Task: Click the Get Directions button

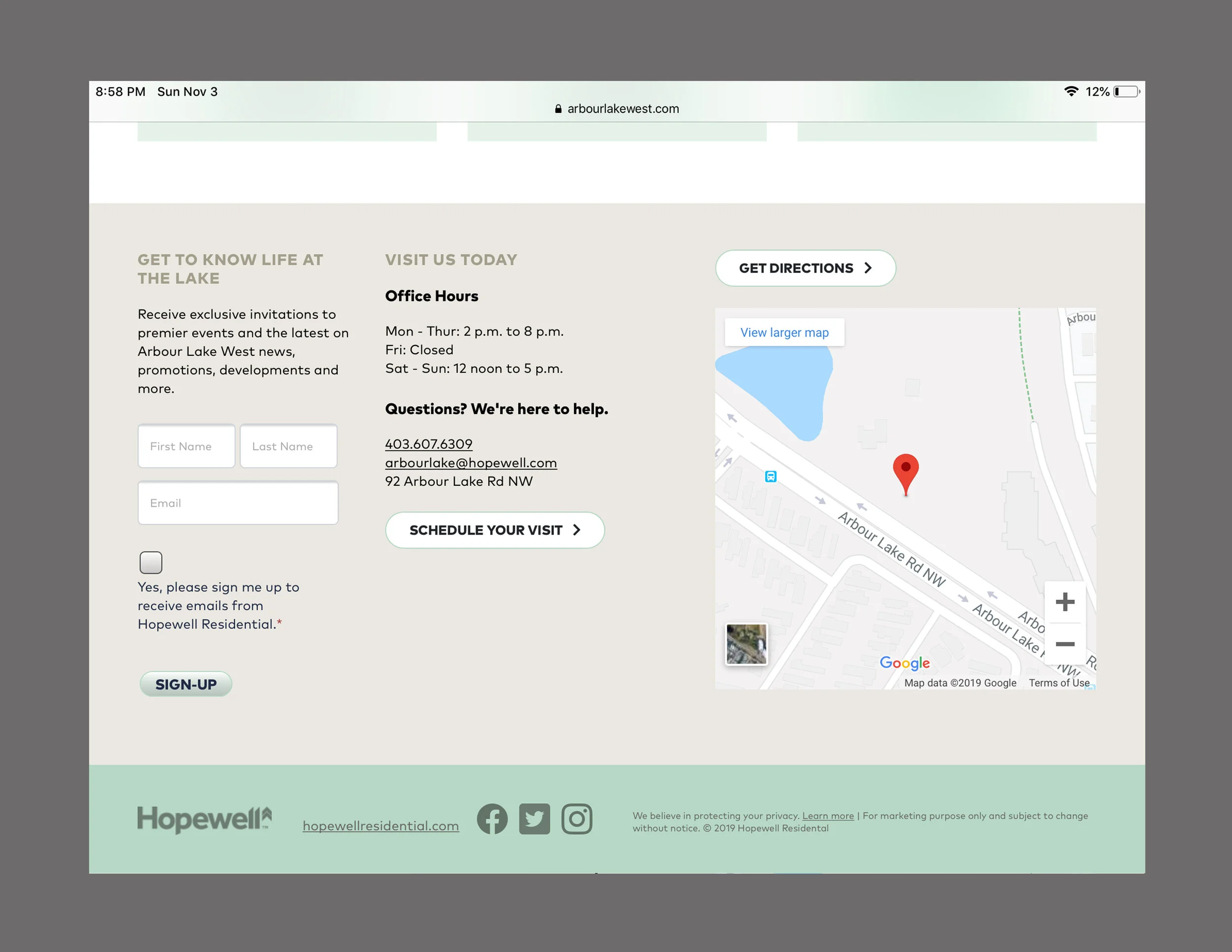Action: [805, 268]
